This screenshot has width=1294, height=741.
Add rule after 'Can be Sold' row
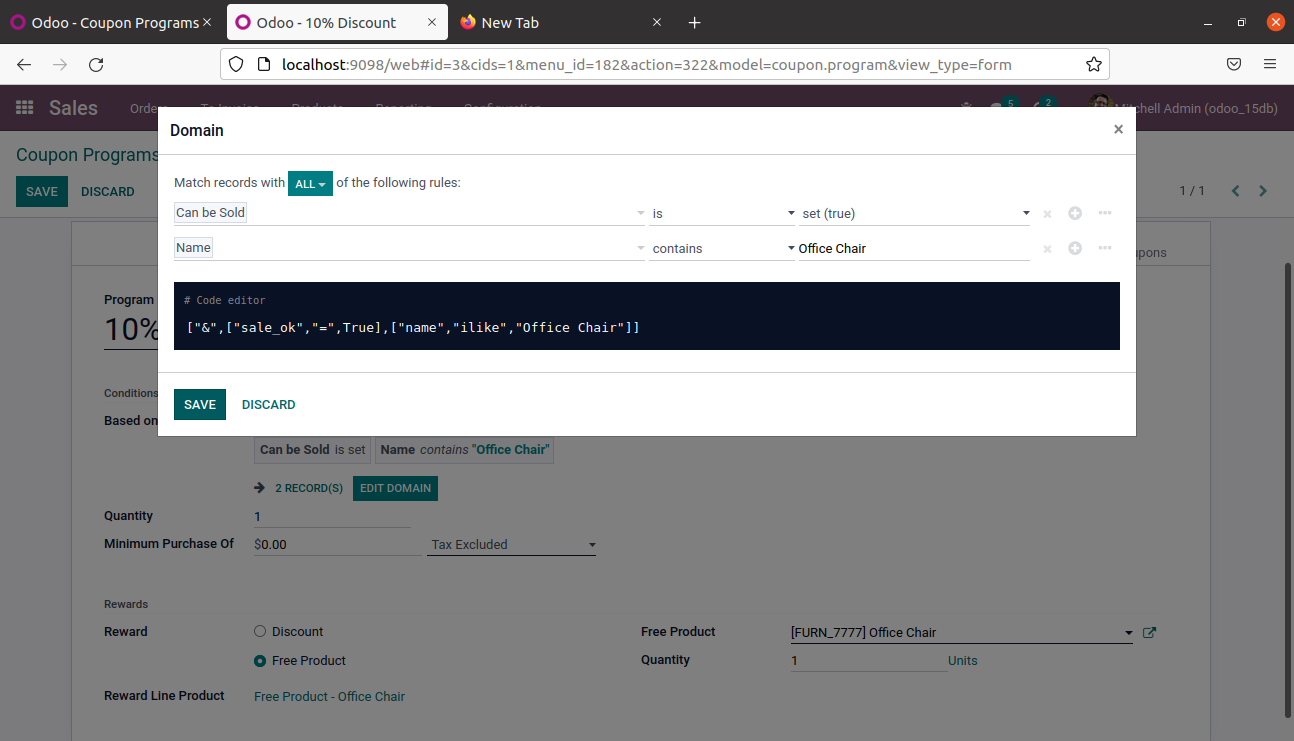coord(1075,213)
